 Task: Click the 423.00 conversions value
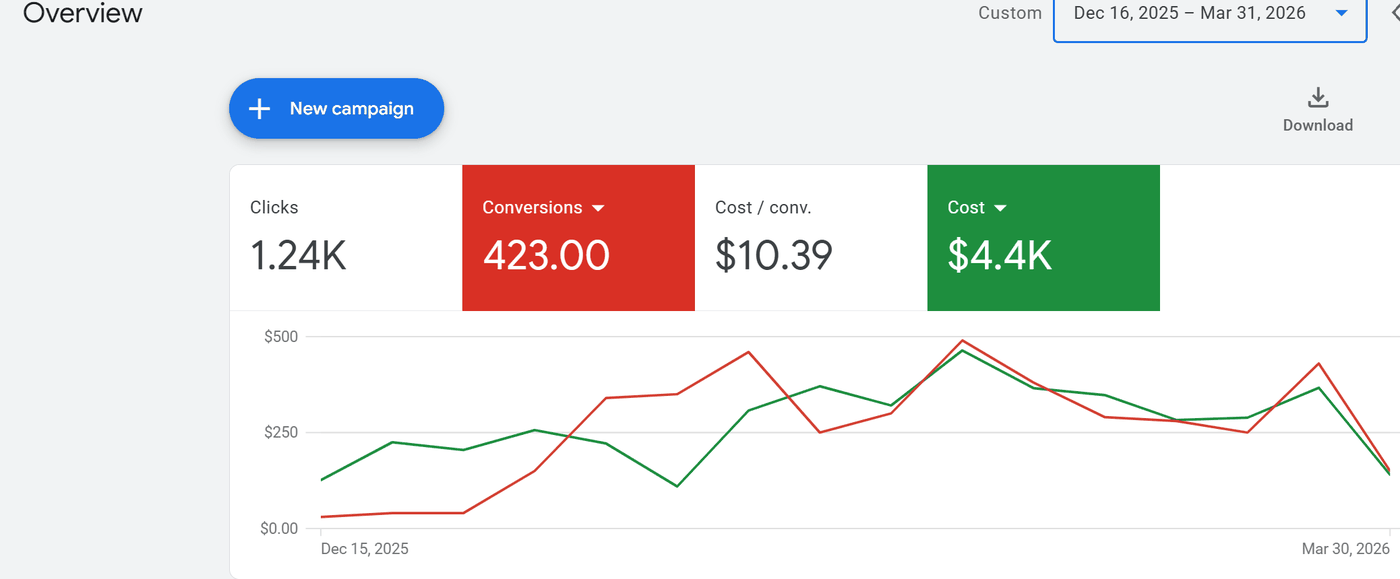(x=546, y=256)
